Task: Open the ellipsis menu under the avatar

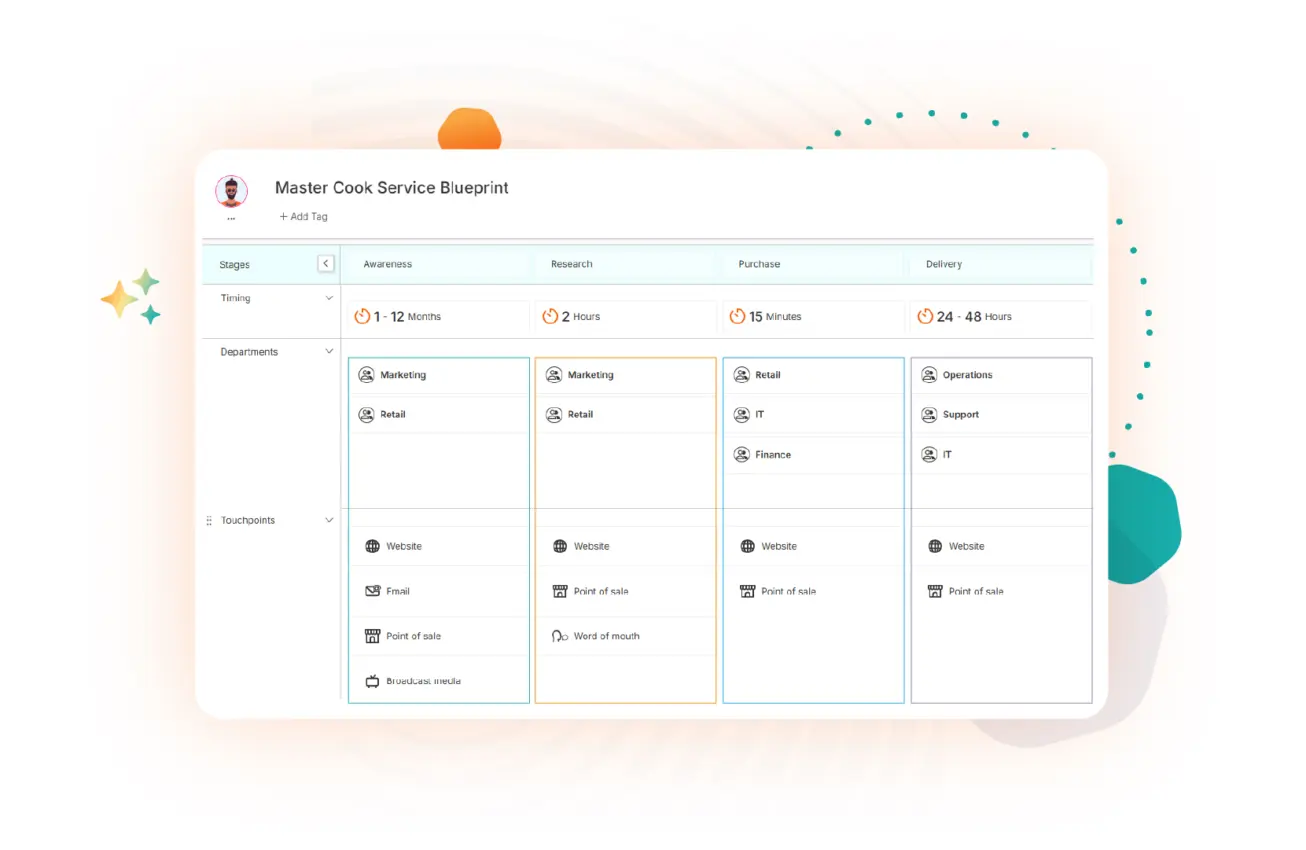Action: pos(231,218)
